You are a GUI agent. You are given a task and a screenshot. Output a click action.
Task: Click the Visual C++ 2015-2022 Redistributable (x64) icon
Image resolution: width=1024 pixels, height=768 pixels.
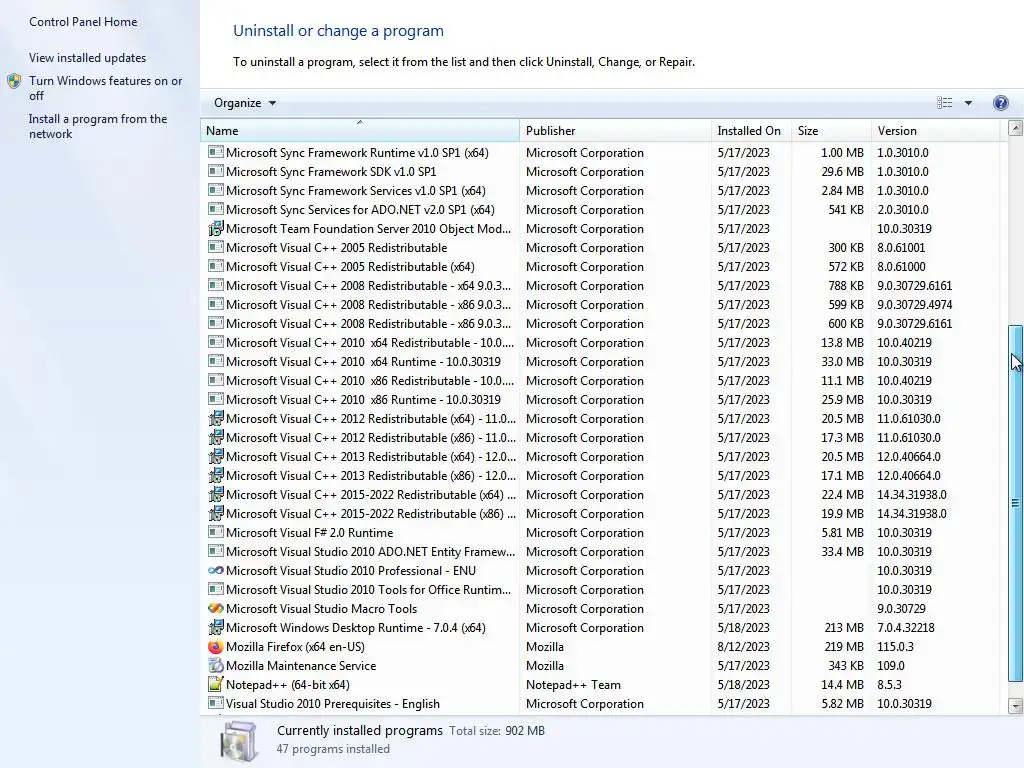(215, 494)
